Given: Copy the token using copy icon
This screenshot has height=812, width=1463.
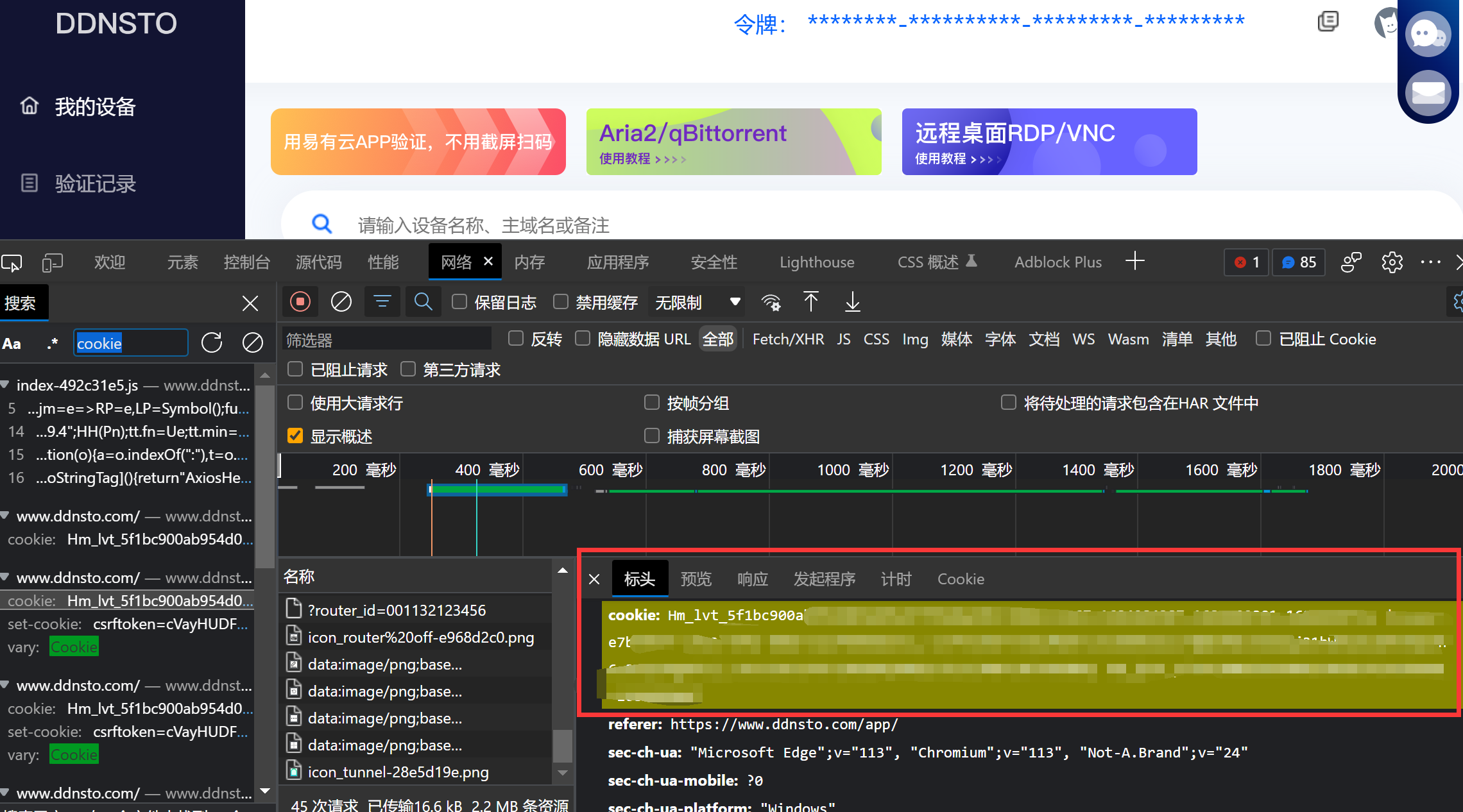Looking at the screenshot, I should 1328,21.
